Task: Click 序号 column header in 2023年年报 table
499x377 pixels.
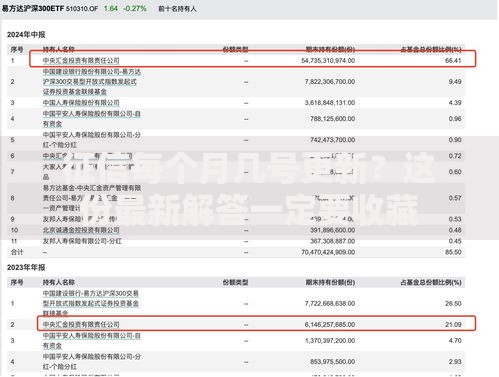Action: (17, 282)
